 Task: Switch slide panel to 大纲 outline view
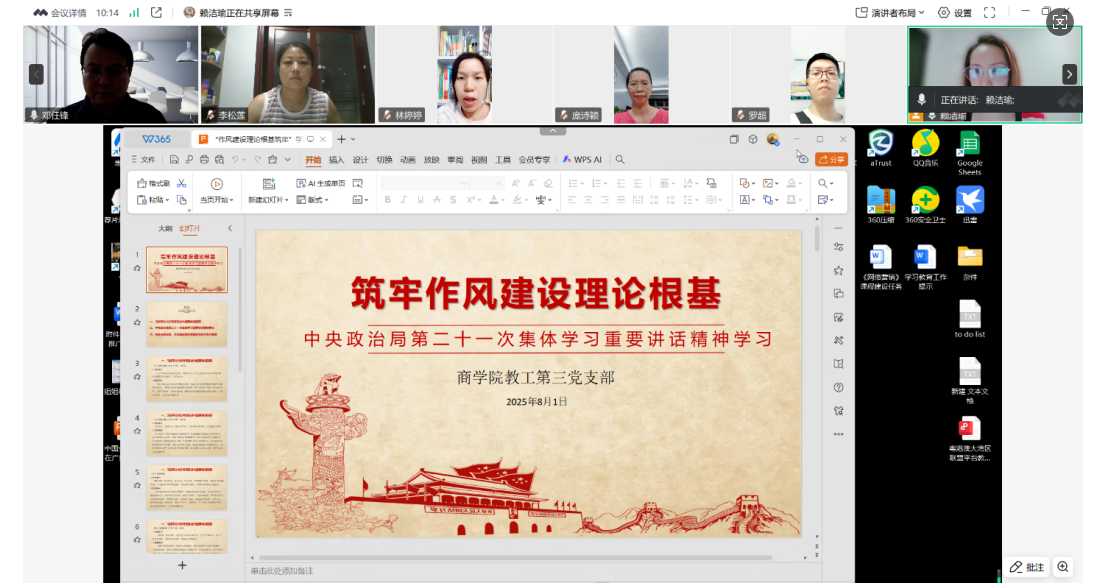pos(165,229)
